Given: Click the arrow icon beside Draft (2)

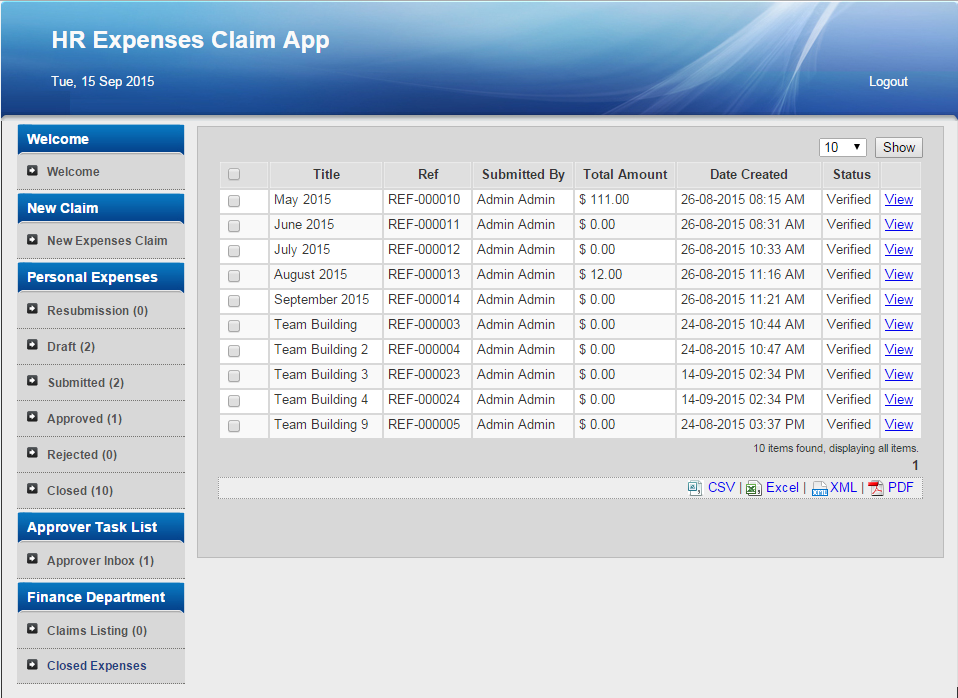Looking at the screenshot, I should [33, 346].
